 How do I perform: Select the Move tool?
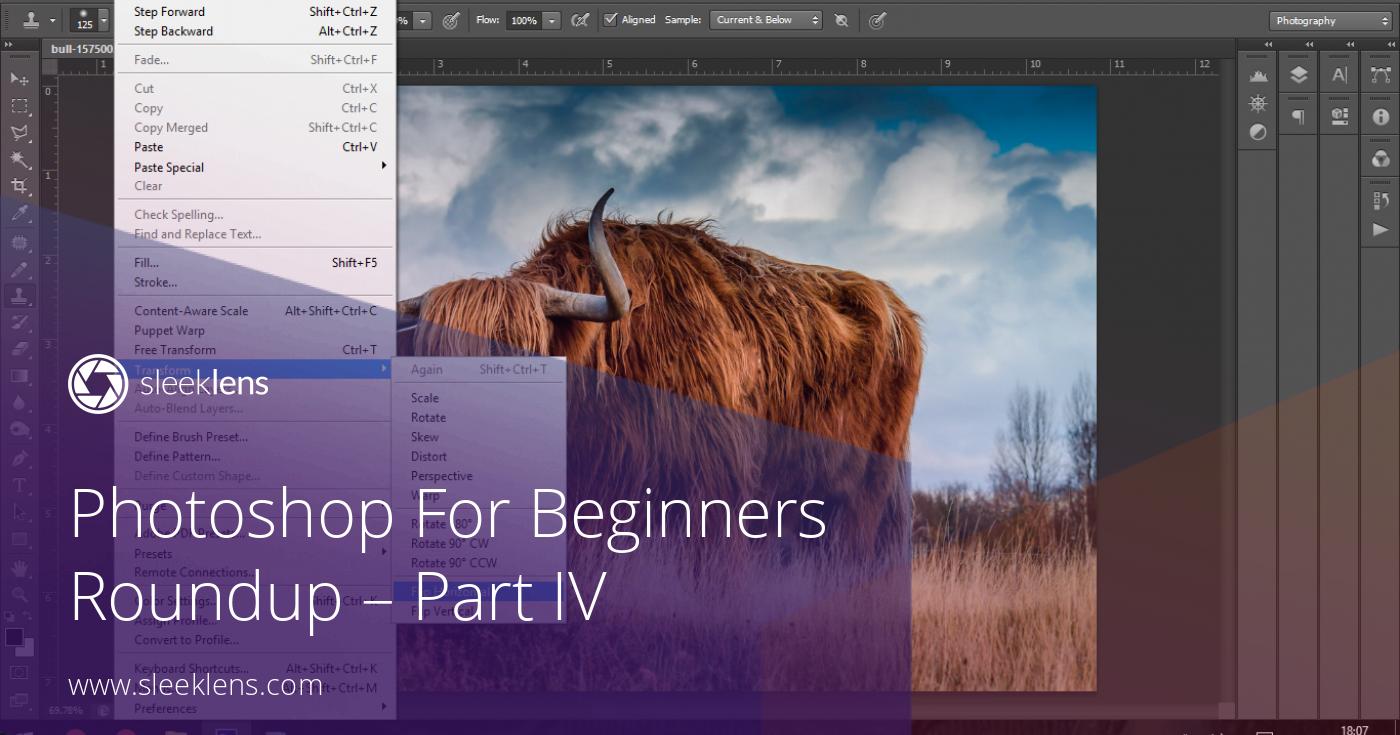(x=19, y=78)
